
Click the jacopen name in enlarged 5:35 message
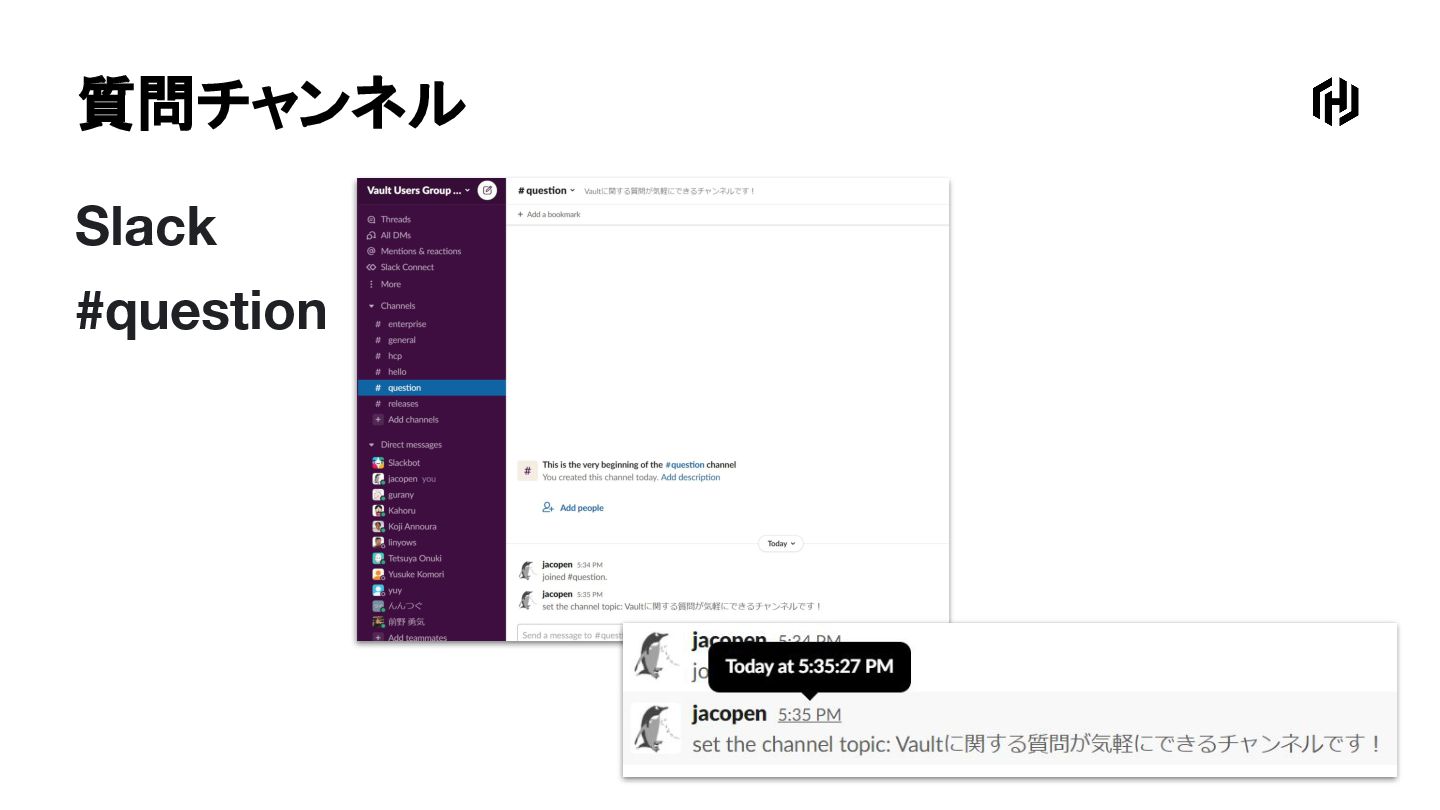coord(729,714)
